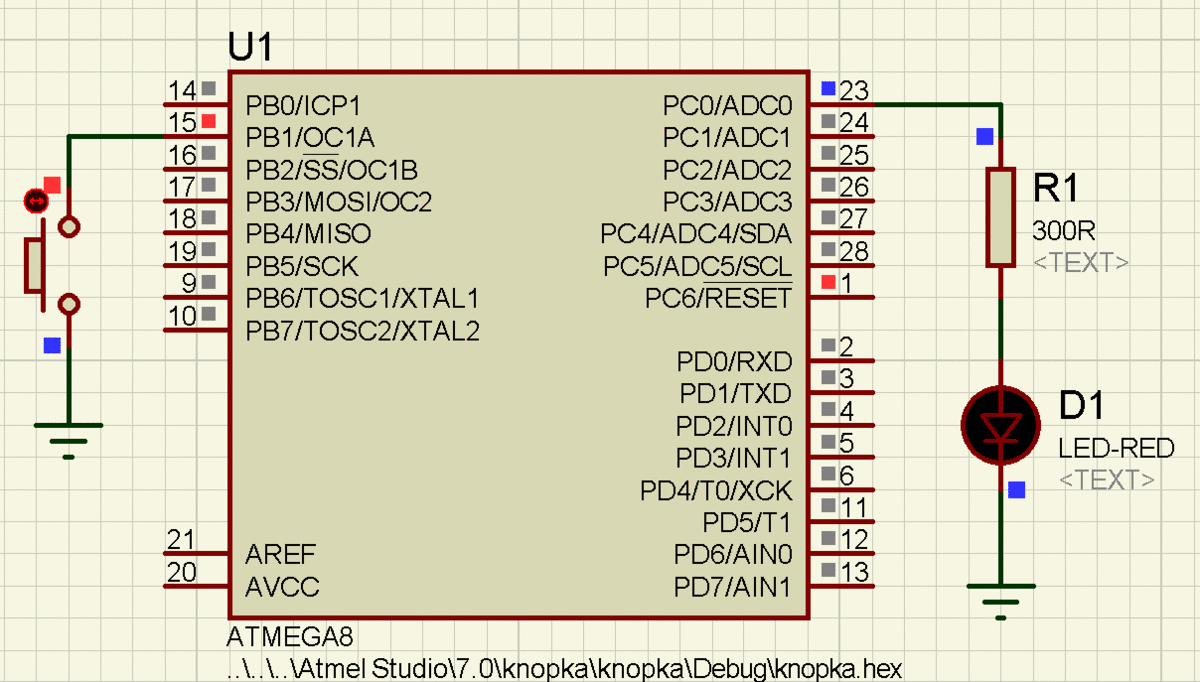Viewport: 1200px width, 682px height.
Task: Click the red logic indicator at pin 15
Action: click(208, 122)
